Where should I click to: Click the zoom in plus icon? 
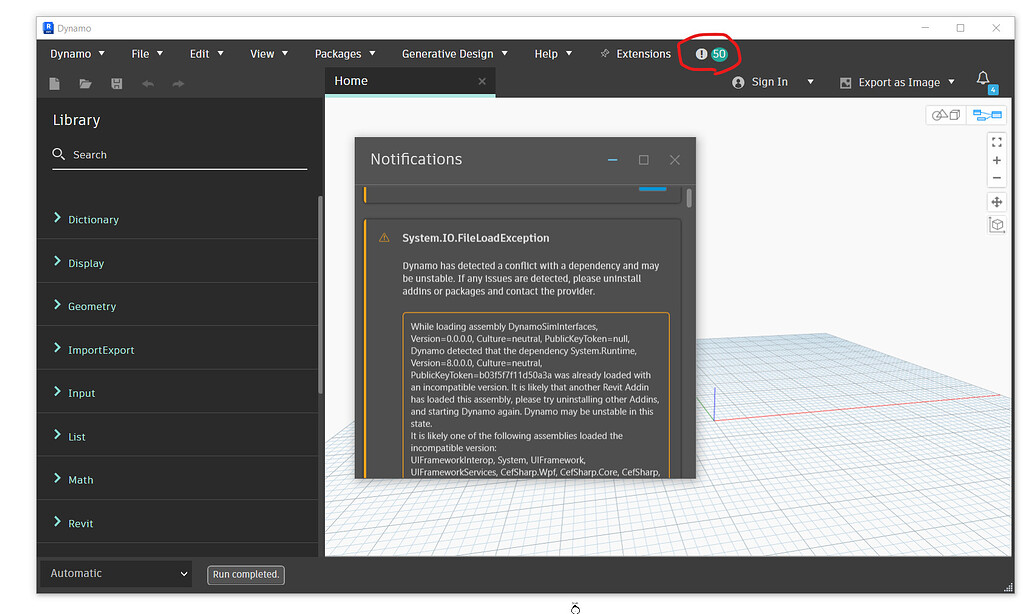[x=996, y=159]
